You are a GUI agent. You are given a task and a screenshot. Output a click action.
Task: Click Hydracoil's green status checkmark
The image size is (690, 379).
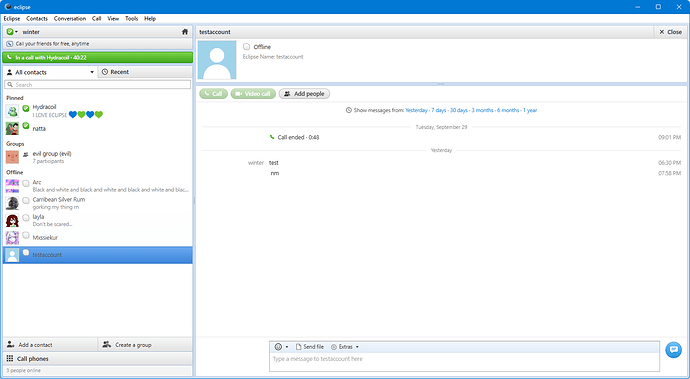coord(26,108)
